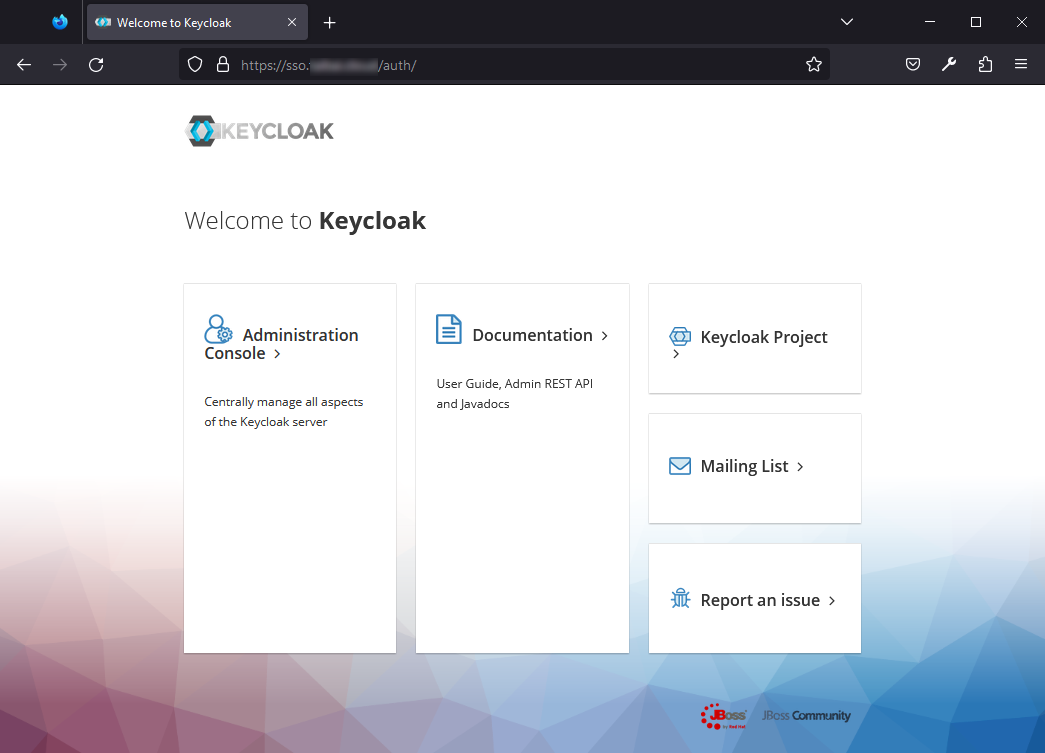1045x753 pixels.
Task: Click the JBoss Community footer link
Action: click(805, 716)
